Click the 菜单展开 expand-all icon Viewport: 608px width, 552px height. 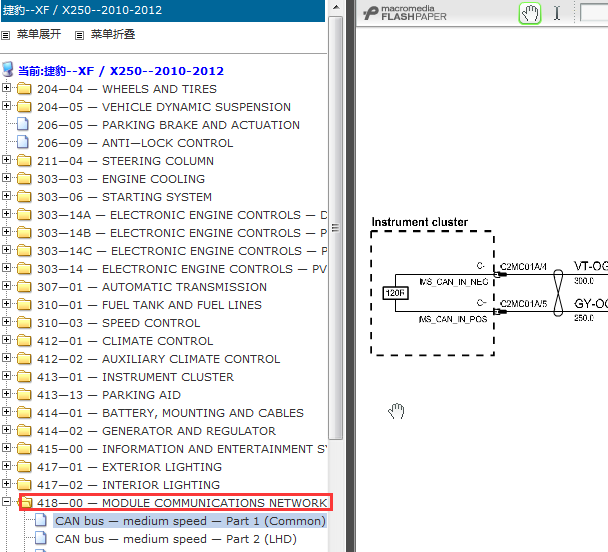coord(5,36)
